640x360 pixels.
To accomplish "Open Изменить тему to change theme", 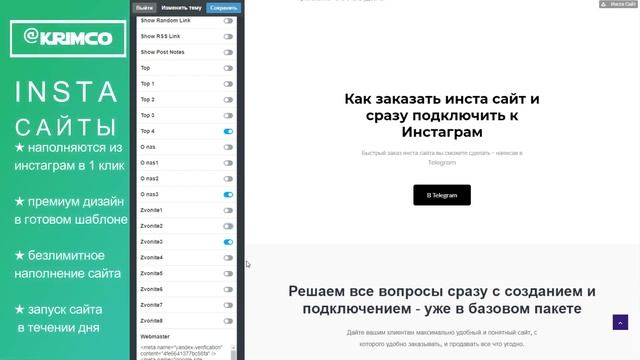I will coord(181,8).
